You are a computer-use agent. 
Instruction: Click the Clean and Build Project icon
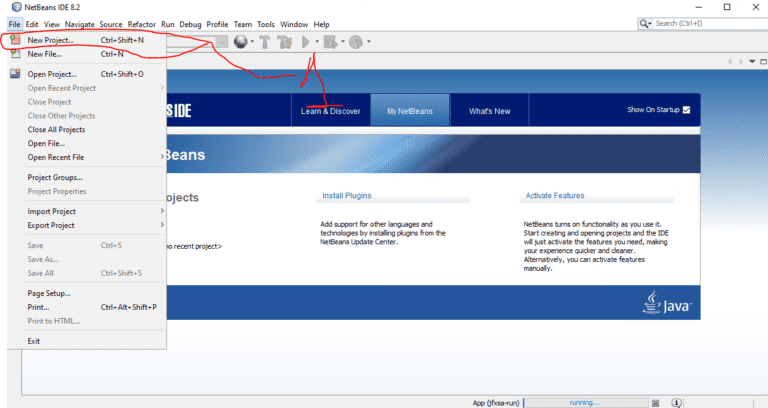[x=285, y=41]
